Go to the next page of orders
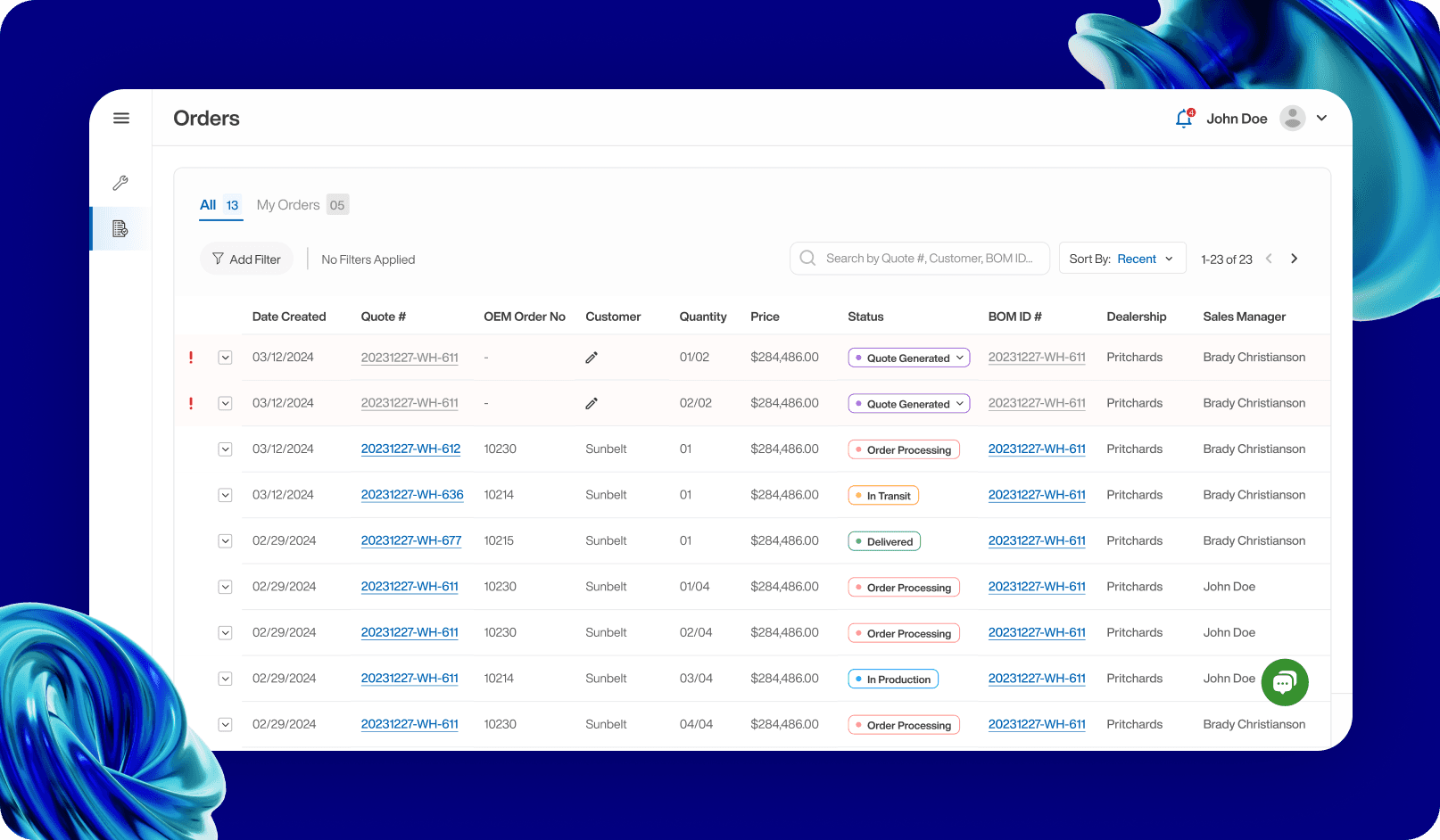Image resolution: width=1440 pixels, height=840 pixels. [1295, 259]
